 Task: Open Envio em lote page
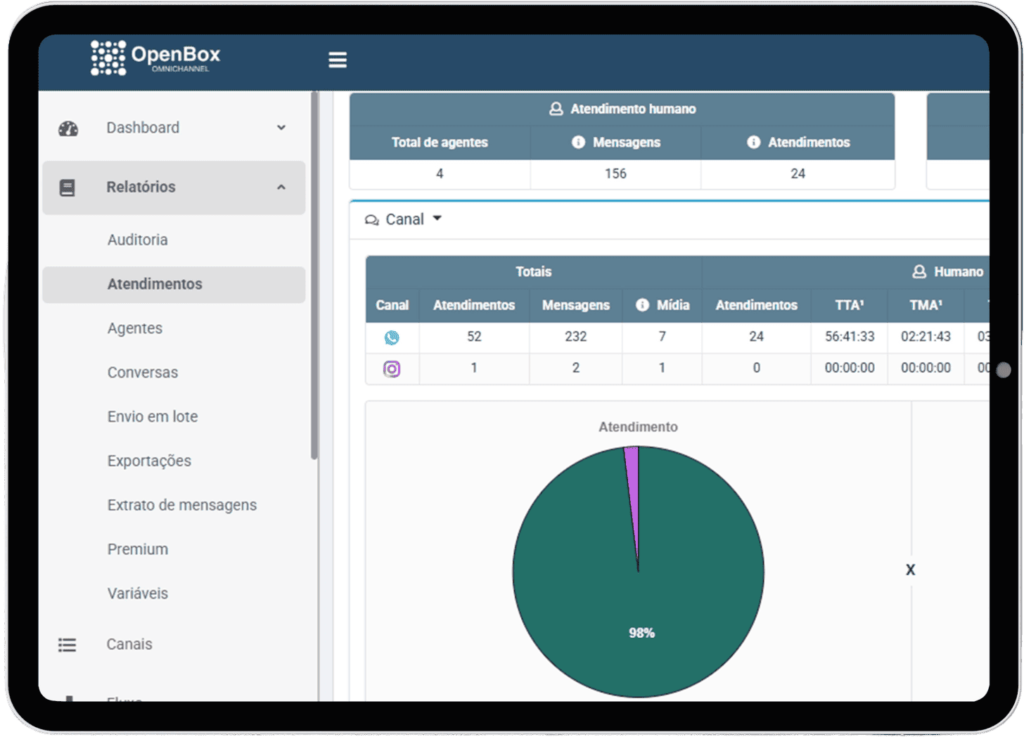tap(153, 417)
